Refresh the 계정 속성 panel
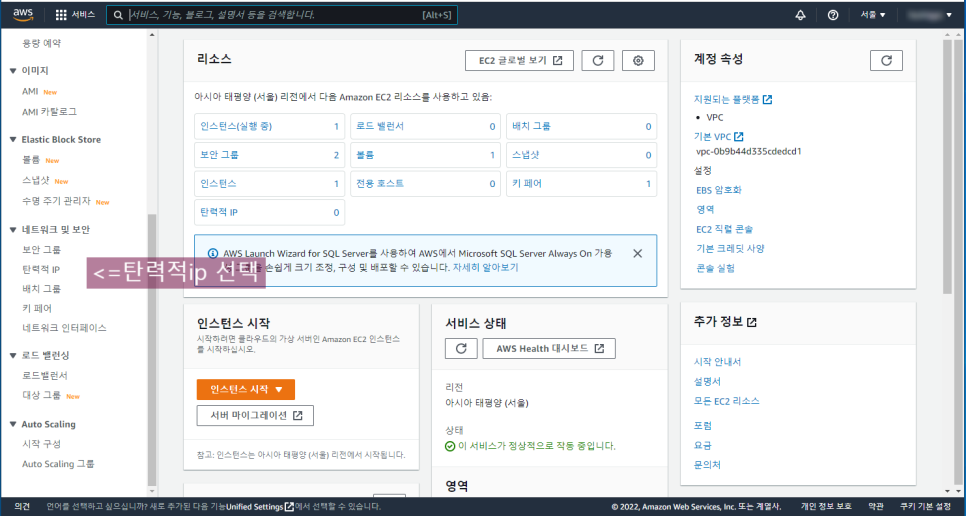Viewport: 966px width, 516px height. [x=886, y=60]
